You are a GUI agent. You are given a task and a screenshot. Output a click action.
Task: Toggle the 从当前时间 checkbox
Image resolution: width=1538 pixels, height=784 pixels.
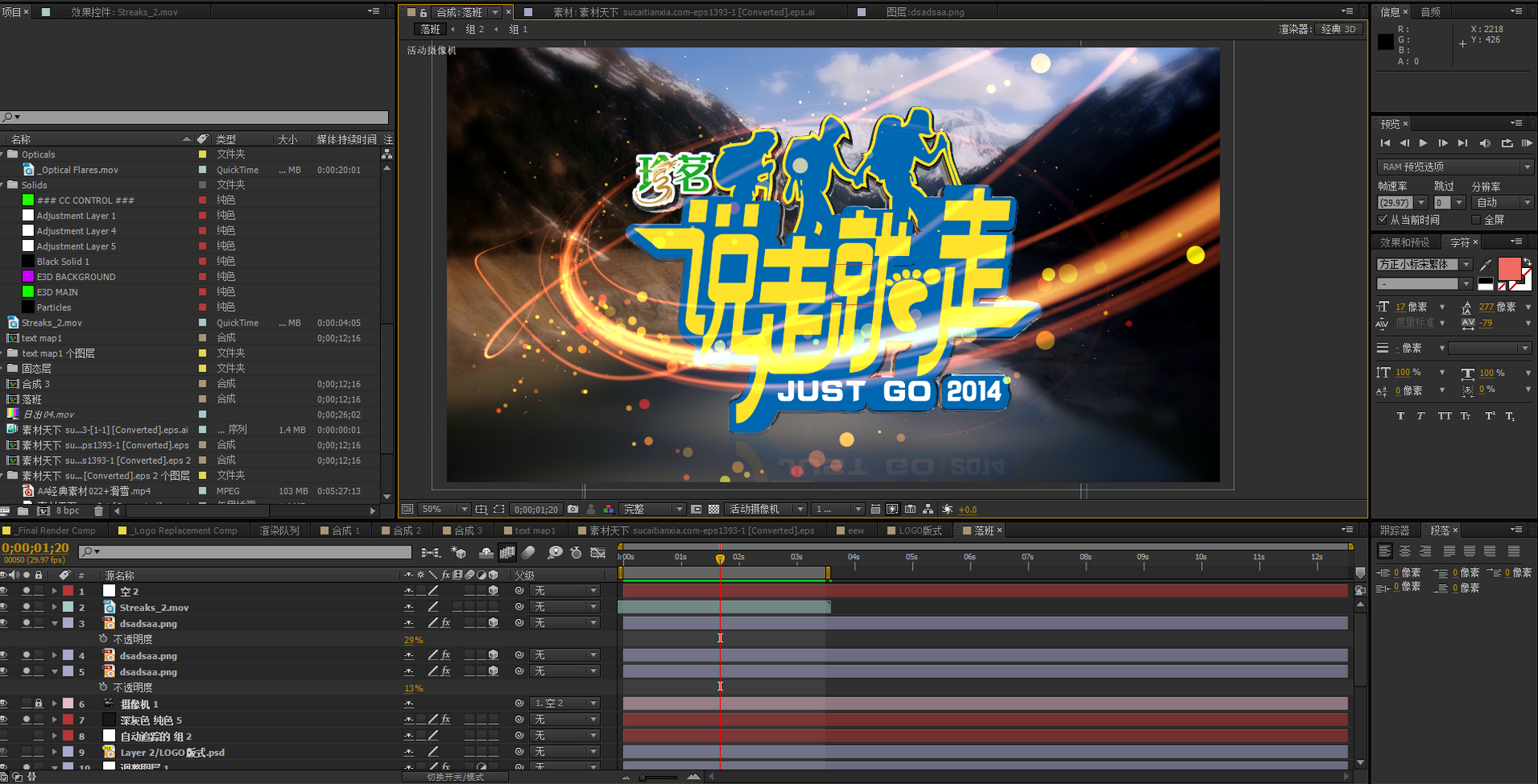point(1383,219)
